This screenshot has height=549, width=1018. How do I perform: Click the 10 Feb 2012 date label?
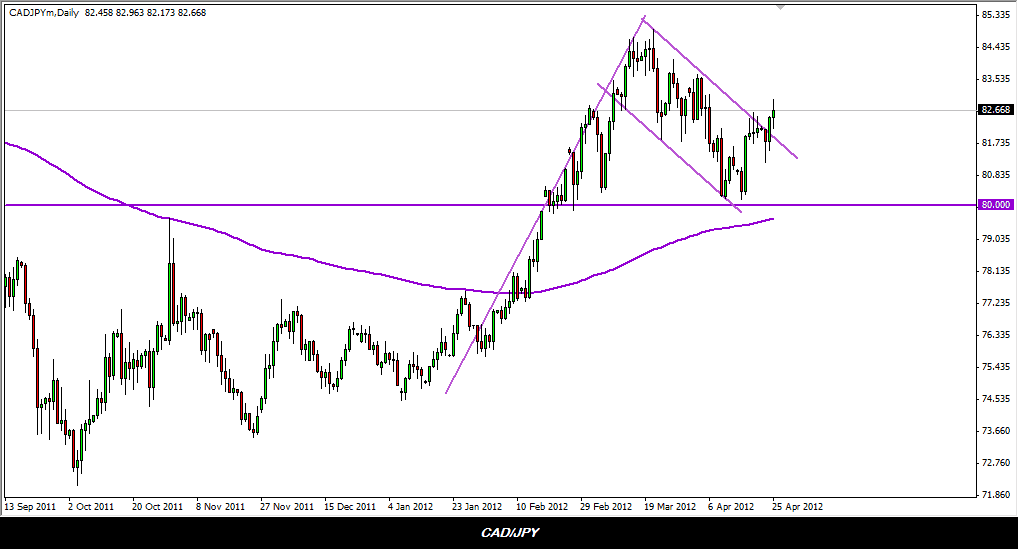[541, 507]
